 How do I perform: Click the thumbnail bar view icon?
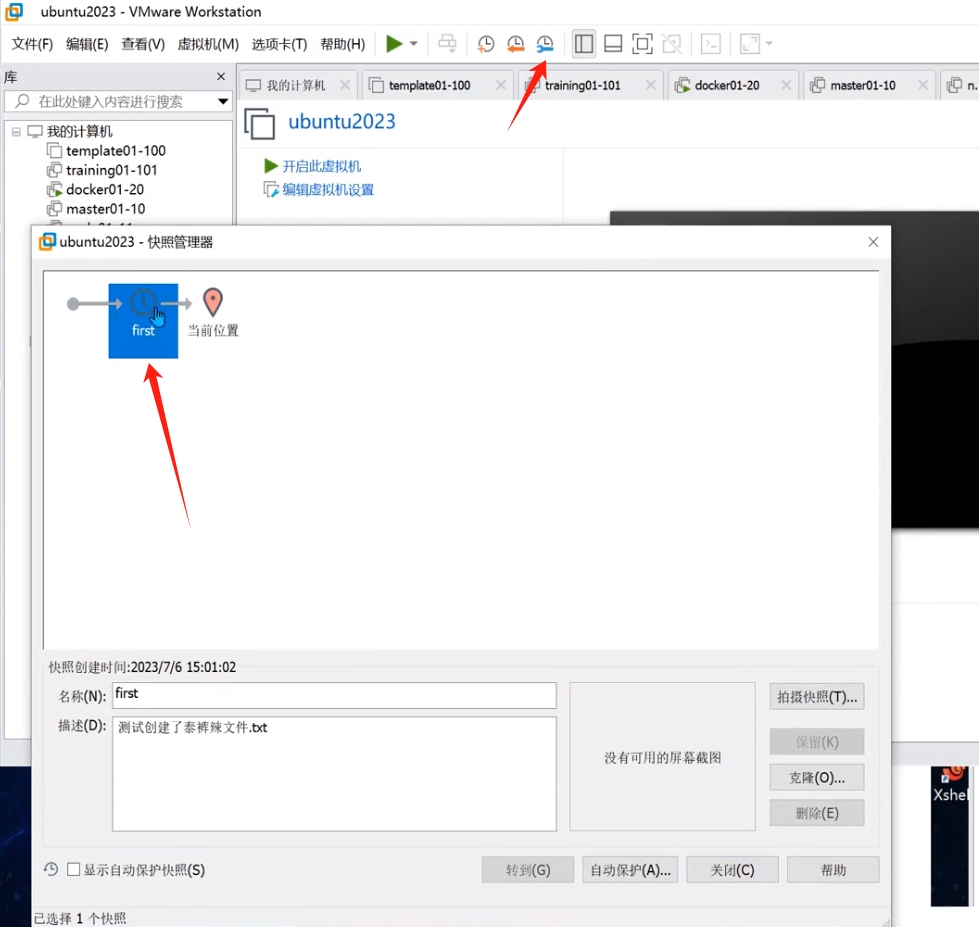point(613,44)
